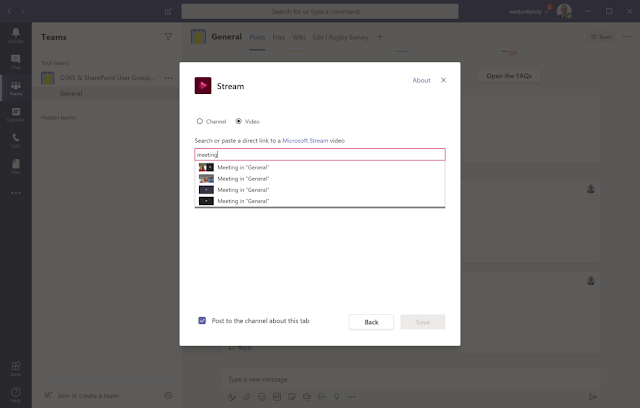640x408 pixels.
Task: Click the Back button in dialog
Action: pos(371,322)
